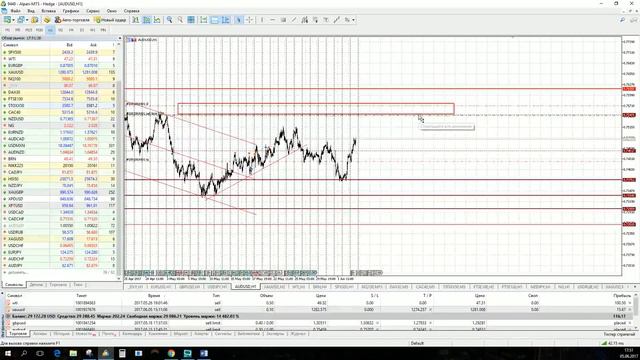This screenshot has width=640, height=360.
Task: Select USDRUB row in Market Watch
Action: coord(59,232)
